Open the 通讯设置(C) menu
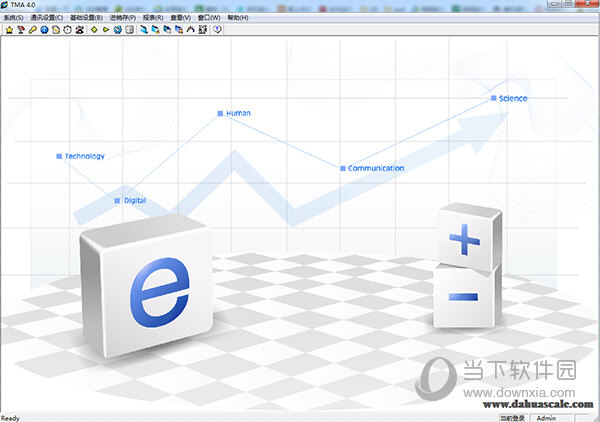 tap(47, 18)
